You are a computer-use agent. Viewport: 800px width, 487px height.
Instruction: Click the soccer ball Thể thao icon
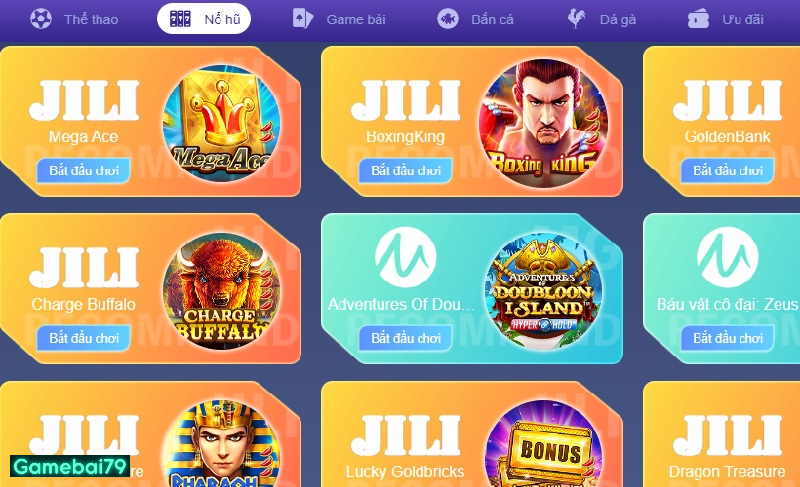(41, 19)
